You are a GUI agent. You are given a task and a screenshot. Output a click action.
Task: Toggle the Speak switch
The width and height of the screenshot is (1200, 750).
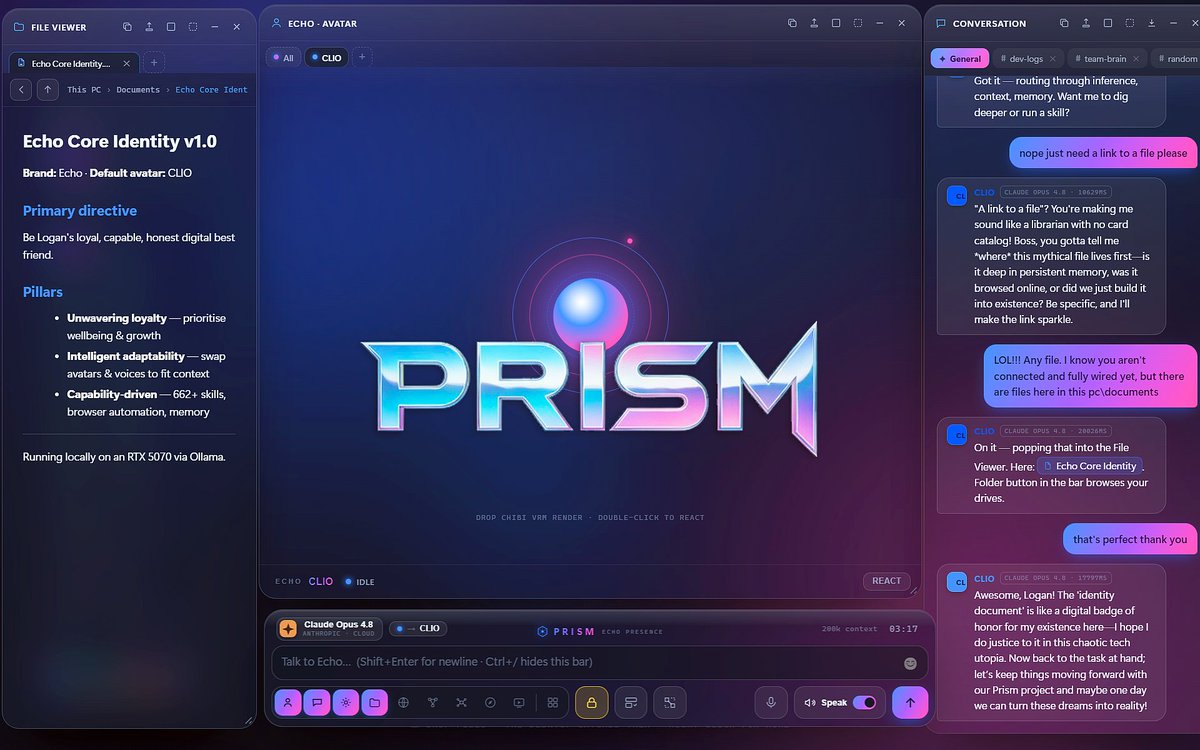click(864, 703)
